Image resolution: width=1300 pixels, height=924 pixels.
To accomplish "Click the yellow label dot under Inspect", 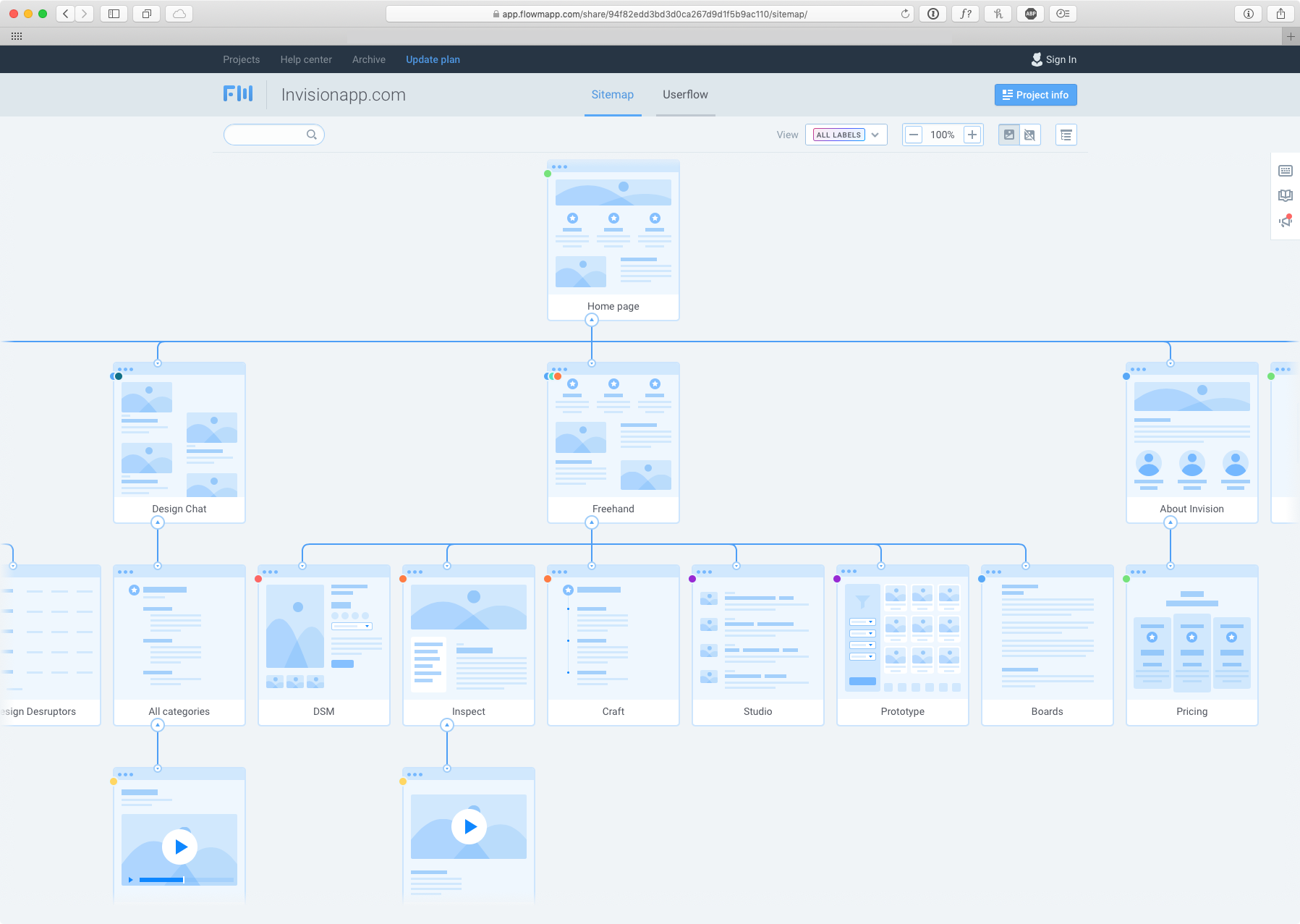I will click(x=403, y=781).
